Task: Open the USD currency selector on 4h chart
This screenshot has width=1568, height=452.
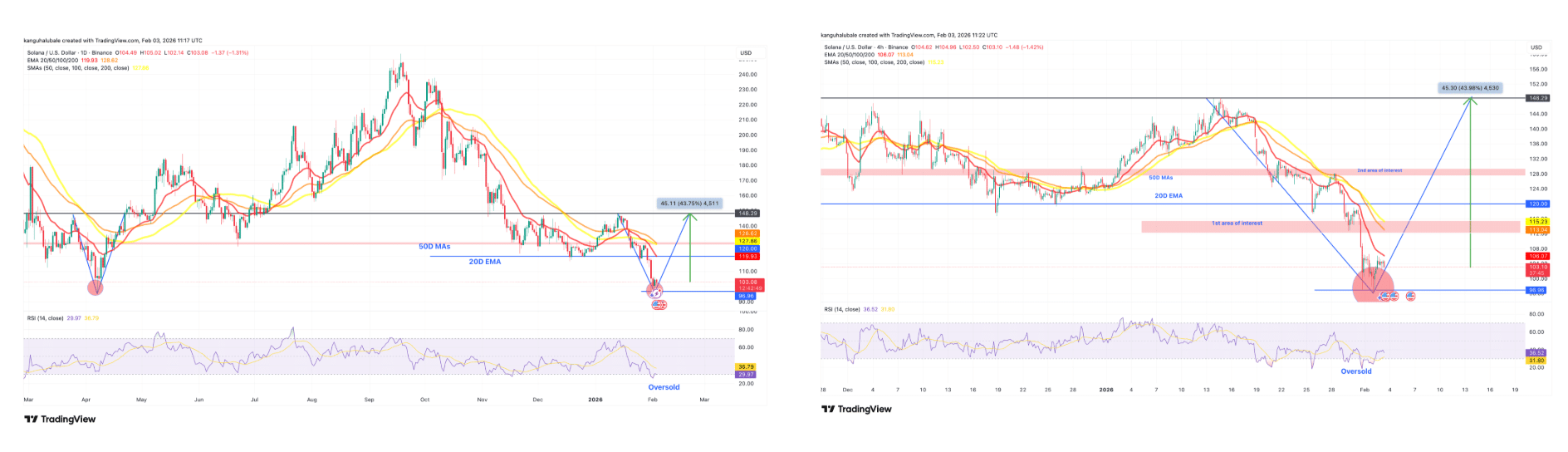Action: [1536, 47]
